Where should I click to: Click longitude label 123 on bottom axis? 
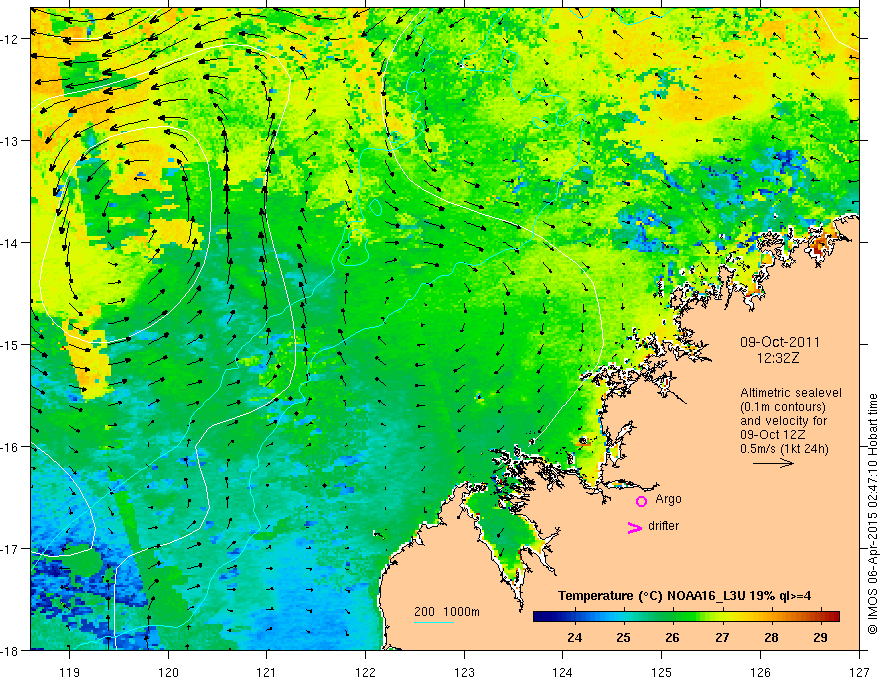pyautogui.click(x=464, y=672)
